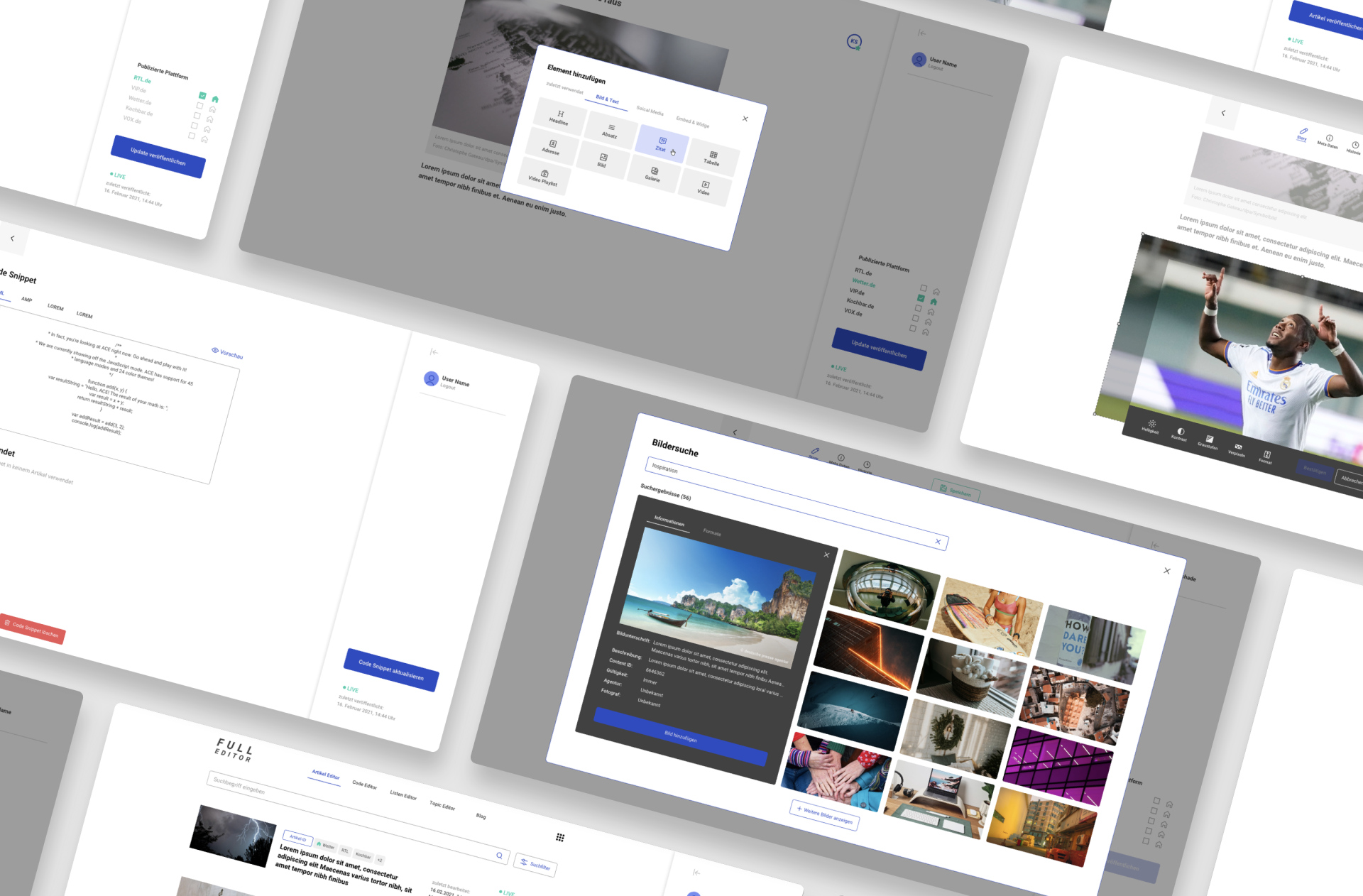Choose the Galerie element tile
Image resolution: width=1363 pixels, height=896 pixels.
pyautogui.click(x=653, y=174)
